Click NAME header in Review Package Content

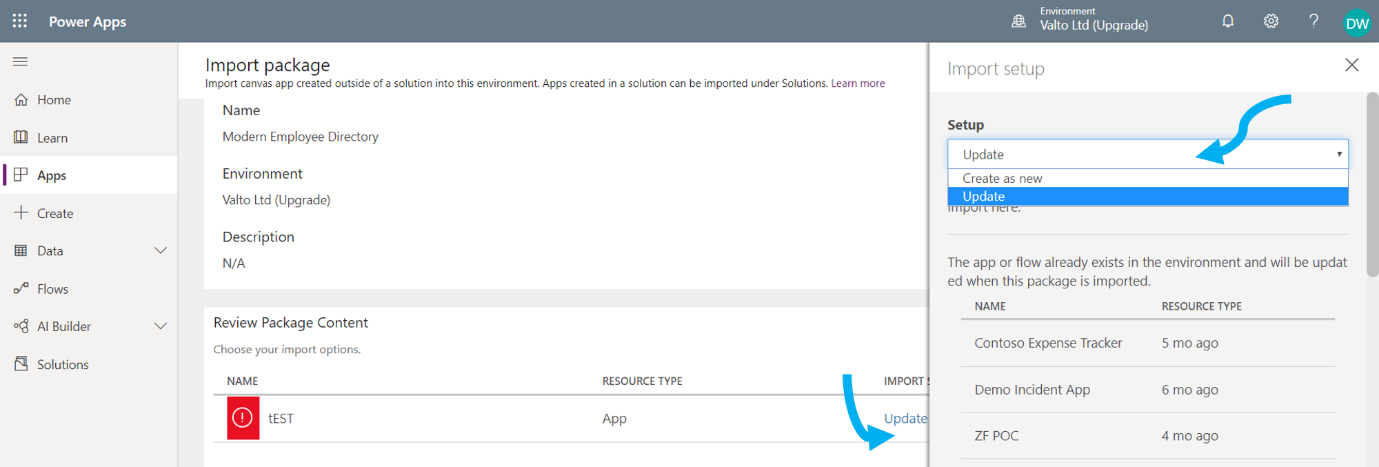point(242,381)
